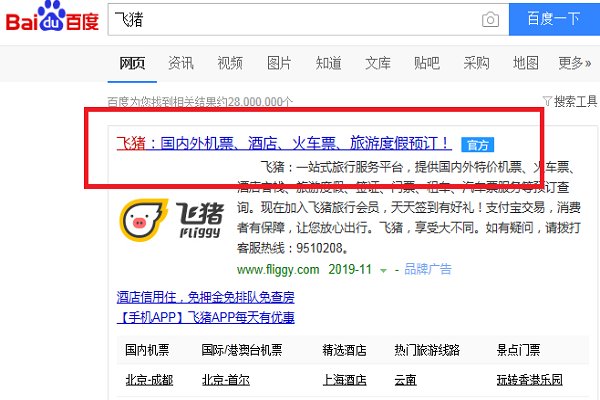
Task: Click the 国际/港澳台机票 column header
Action: (241, 350)
